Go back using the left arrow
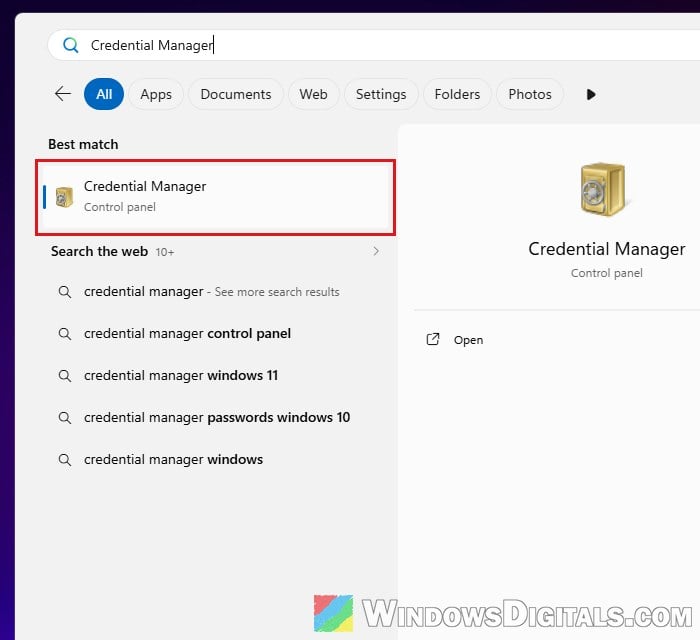Screen dimensions: 700x640 [x=63, y=94]
